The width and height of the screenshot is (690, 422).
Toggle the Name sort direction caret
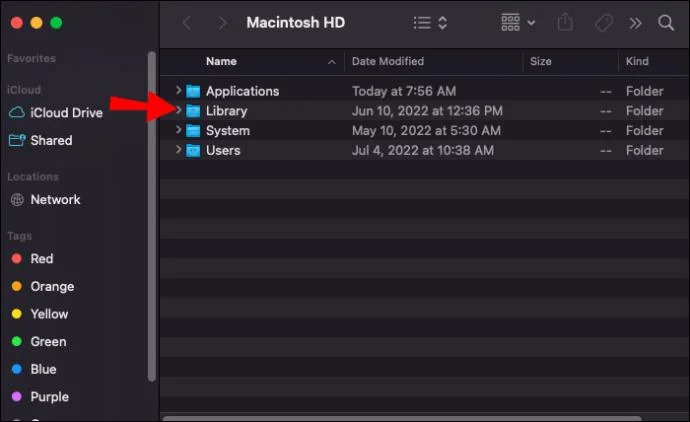click(332, 62)
